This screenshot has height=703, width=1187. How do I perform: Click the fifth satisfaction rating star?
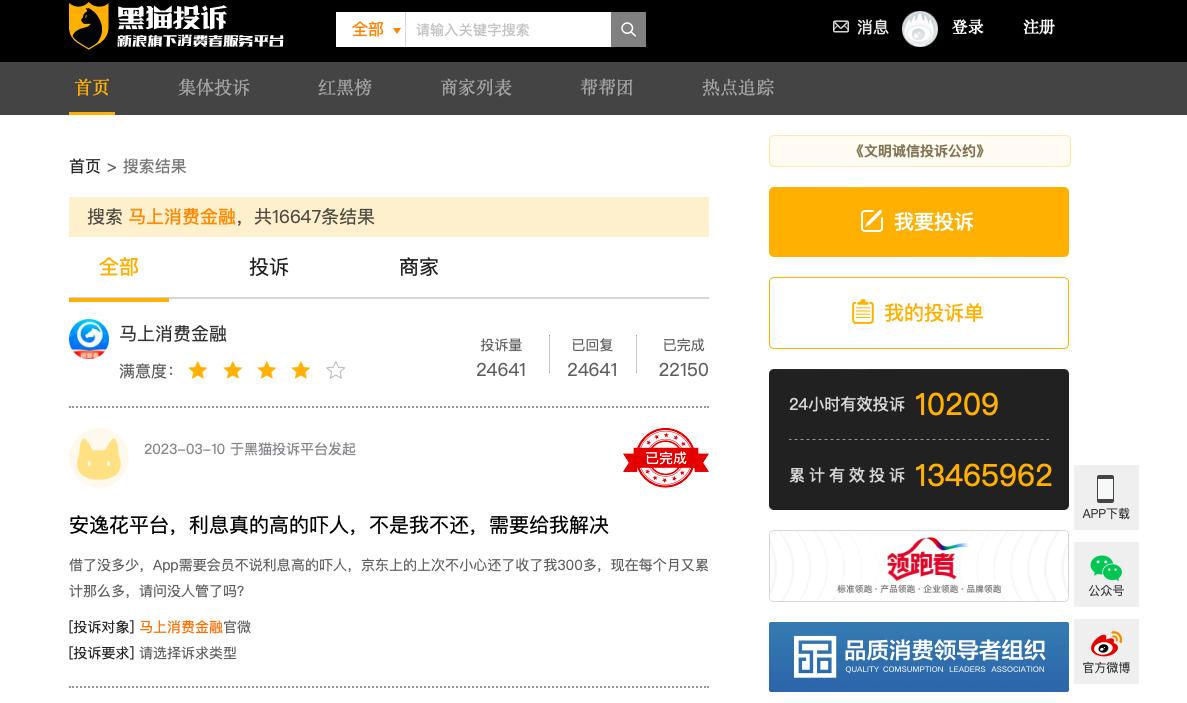click(336, 370)
